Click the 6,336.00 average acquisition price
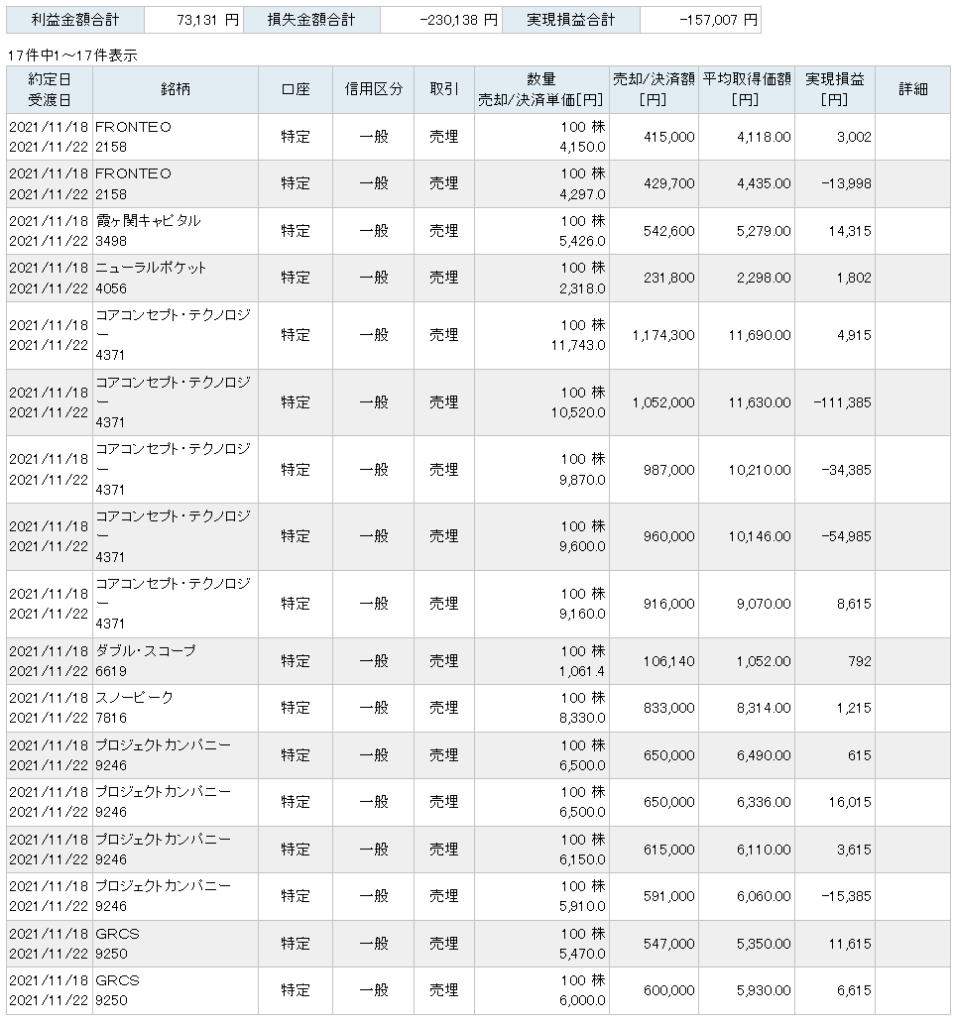The image size is (954, 1024). tap(763, 803)
